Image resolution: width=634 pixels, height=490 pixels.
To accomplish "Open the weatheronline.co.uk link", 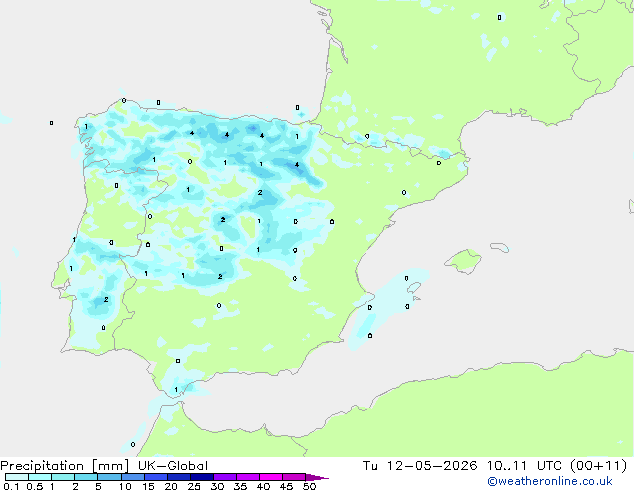I will click(550, 481).
